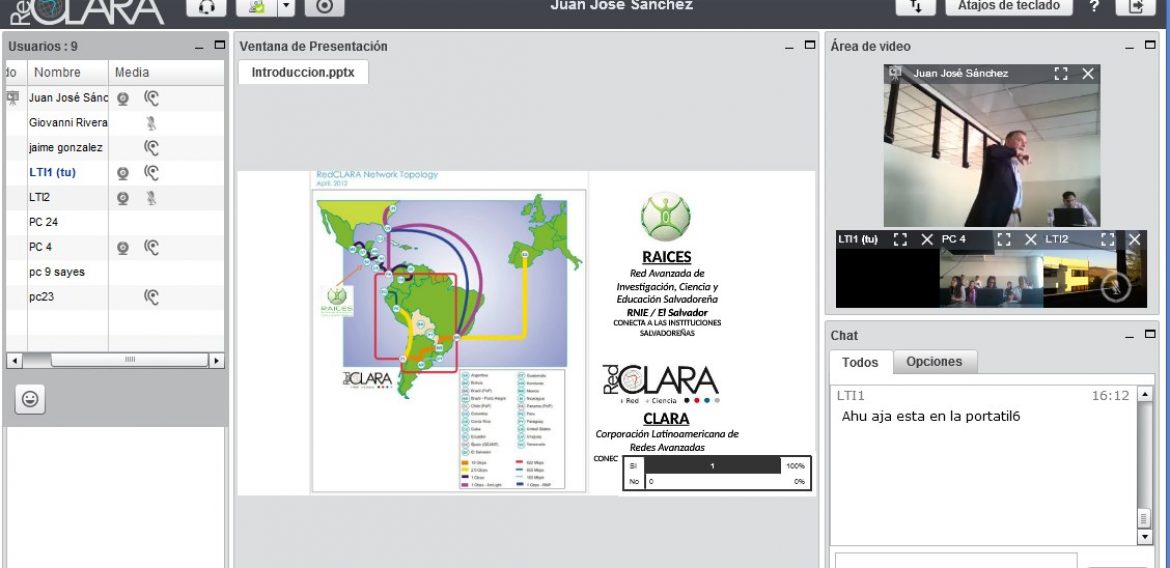Select the Introduccion.pptx tab

point(303,72)
